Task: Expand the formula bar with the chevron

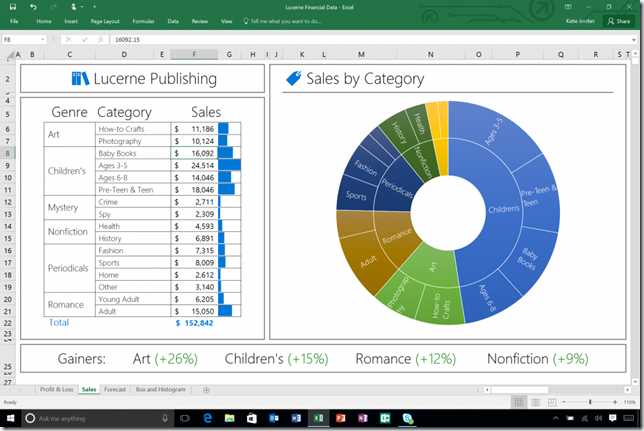Action: click(635, 40)
